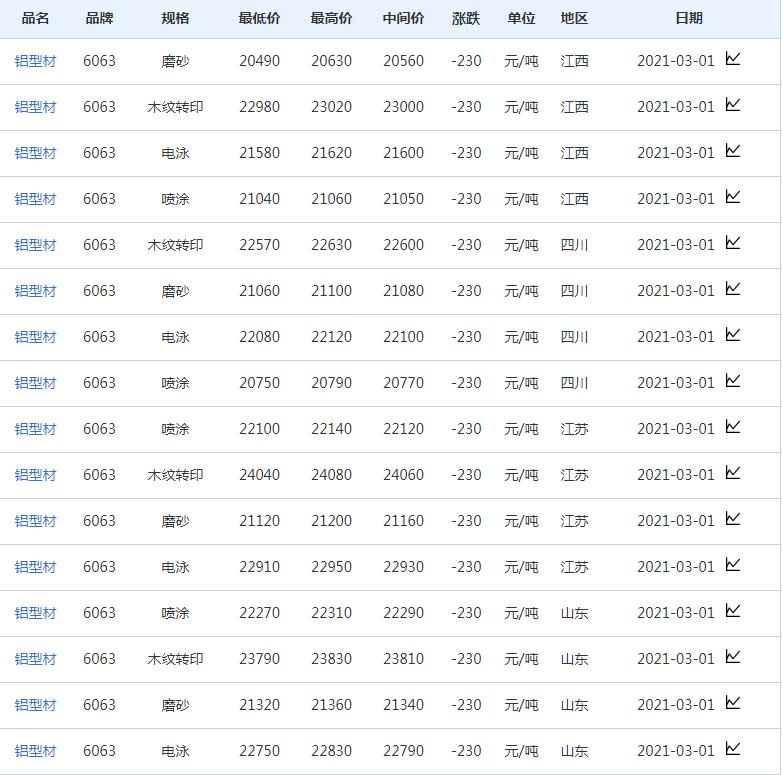Open trend chart icon for 江苏 磨砂 row
The width and height of the screenshot is (783, 775).
pyautogui.click(x=733, y=519)
